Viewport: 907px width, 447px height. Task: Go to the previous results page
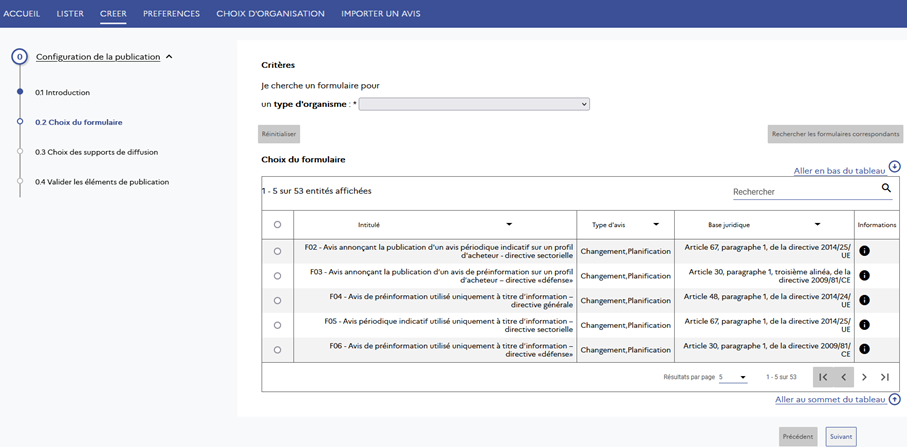click(x=844, y=377)
